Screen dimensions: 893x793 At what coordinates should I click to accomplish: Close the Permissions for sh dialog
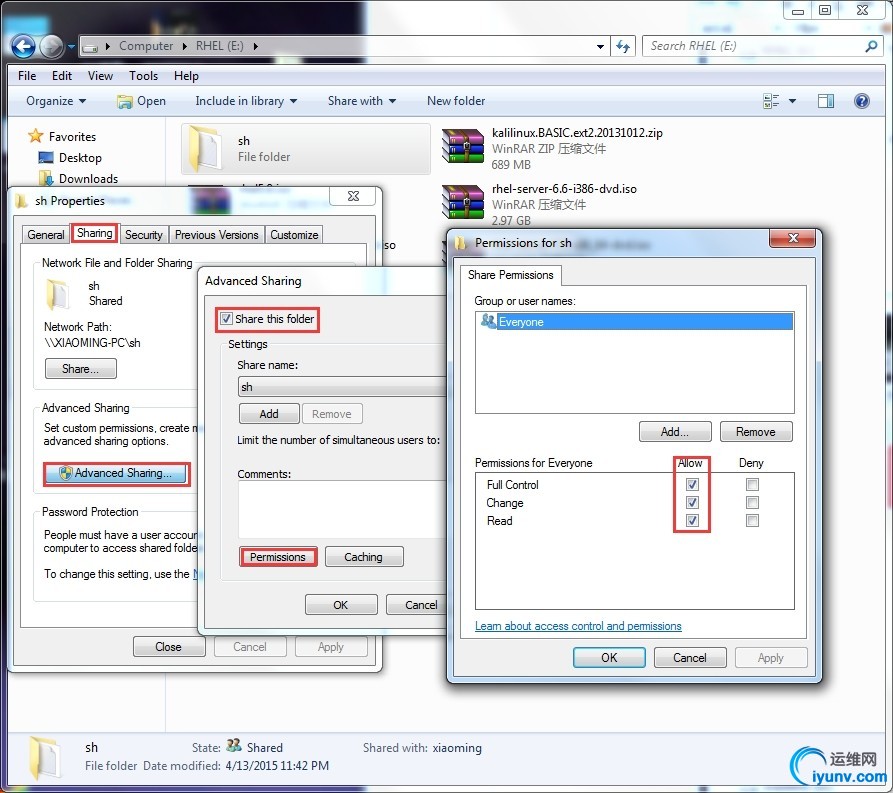point(793,238)
